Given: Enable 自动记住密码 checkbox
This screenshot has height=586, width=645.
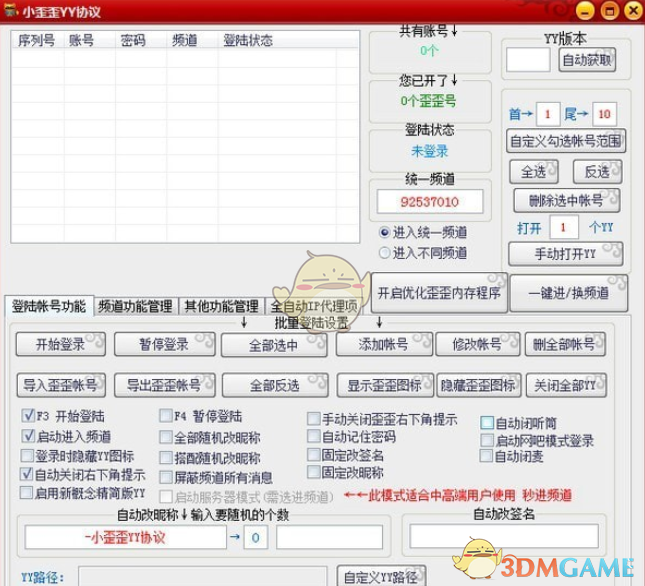Looking at the screenshot, I should (313, 436).
